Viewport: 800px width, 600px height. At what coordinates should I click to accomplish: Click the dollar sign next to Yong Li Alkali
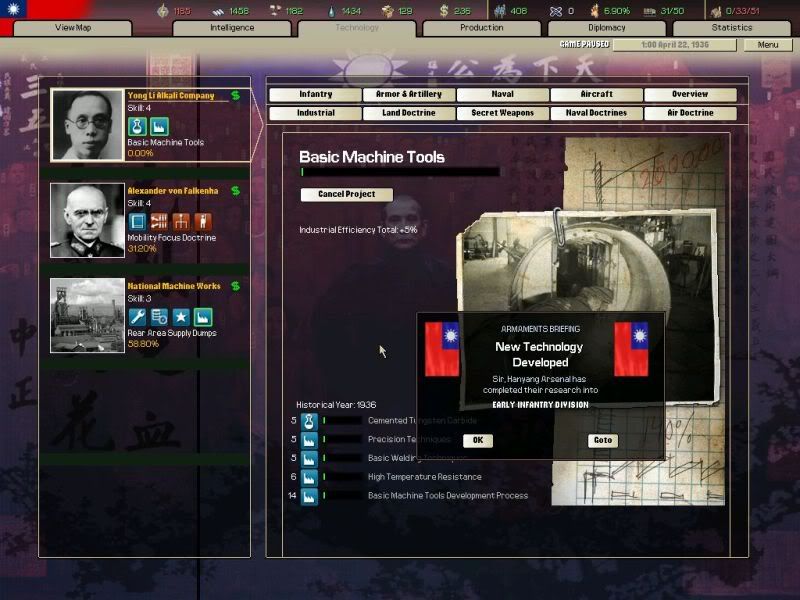coord(235,96)
